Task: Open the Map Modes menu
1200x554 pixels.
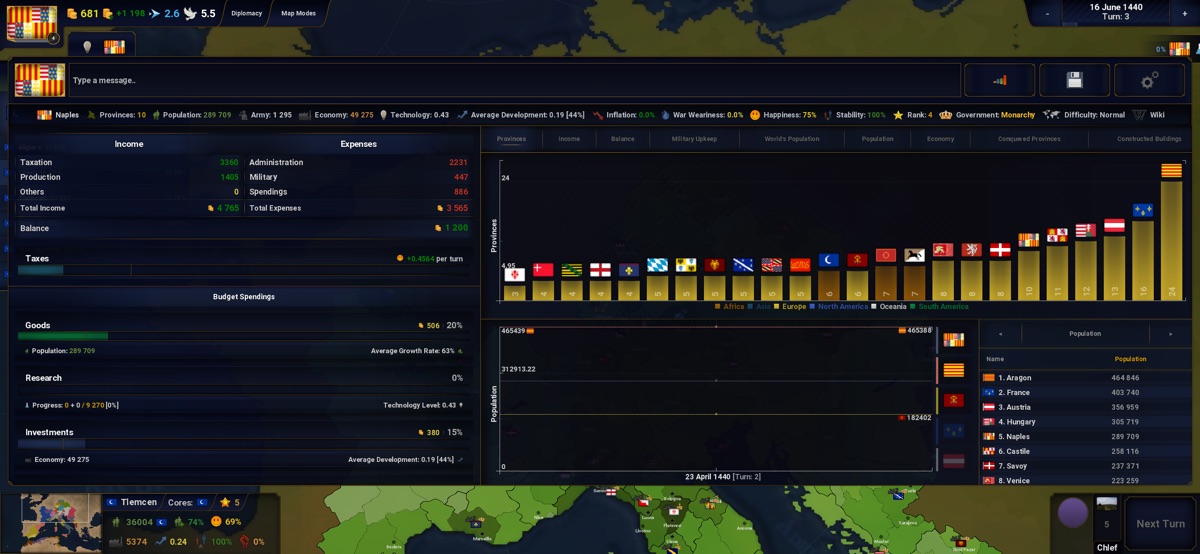Action: coord(298,14)
